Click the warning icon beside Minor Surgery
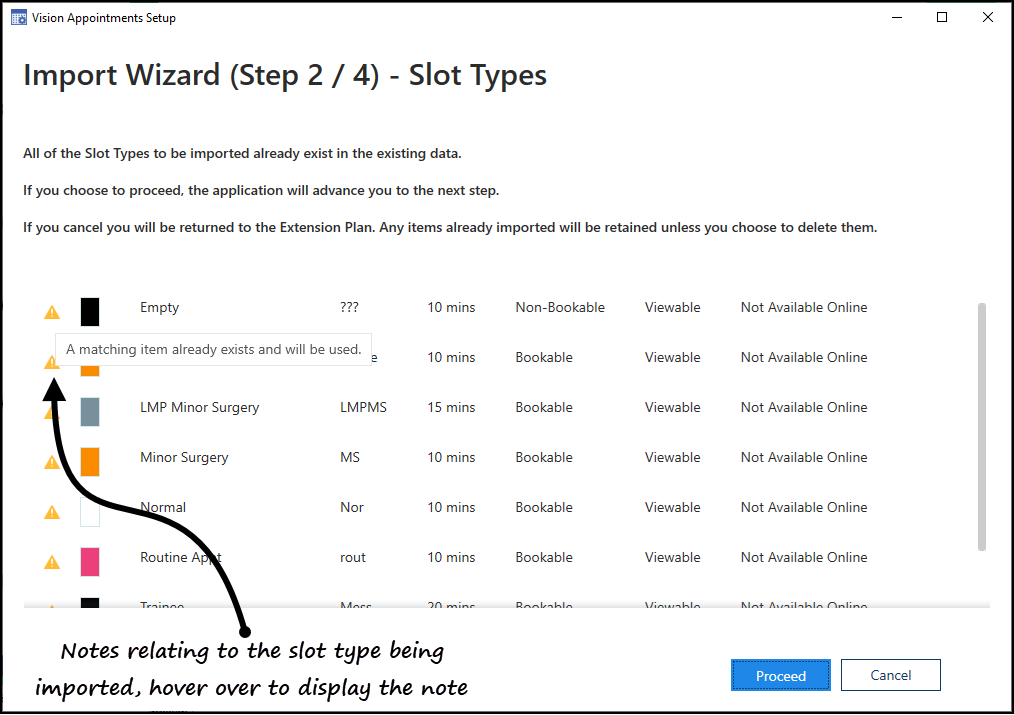This screenshot has height=715, width=1014. (52, 462)
